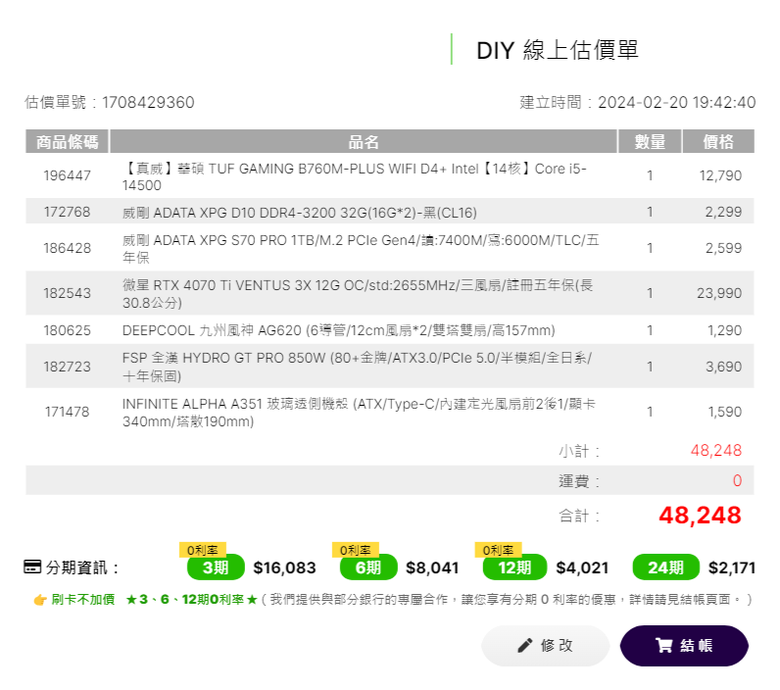This screenshot has width=780, height=690.
Task: Click the credit card icon beside 分期資訊
Action: [x=32, y=567]
